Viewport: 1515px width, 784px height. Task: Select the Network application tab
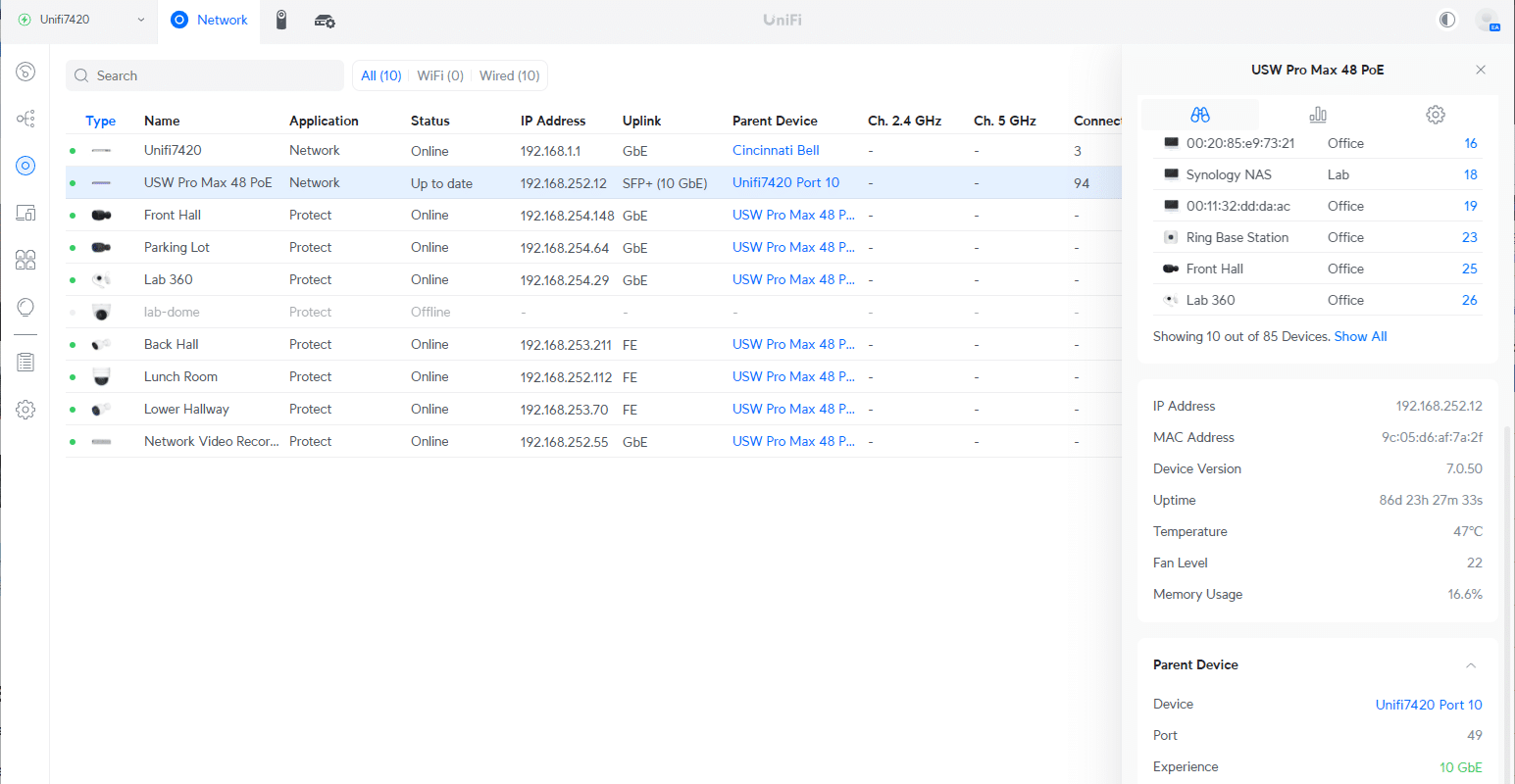pos(210,20)
